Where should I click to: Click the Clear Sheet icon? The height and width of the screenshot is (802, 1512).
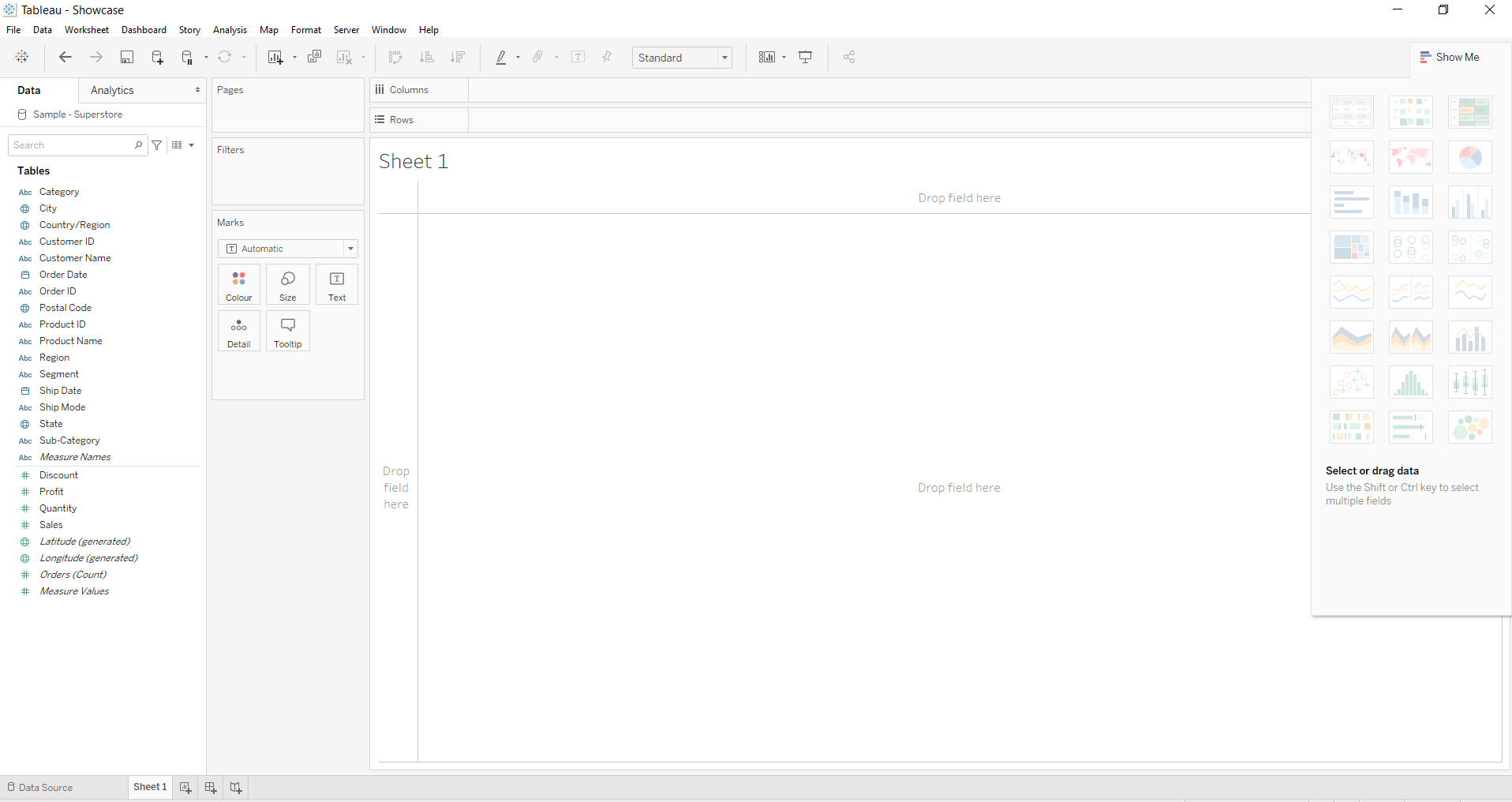[344, 57]
